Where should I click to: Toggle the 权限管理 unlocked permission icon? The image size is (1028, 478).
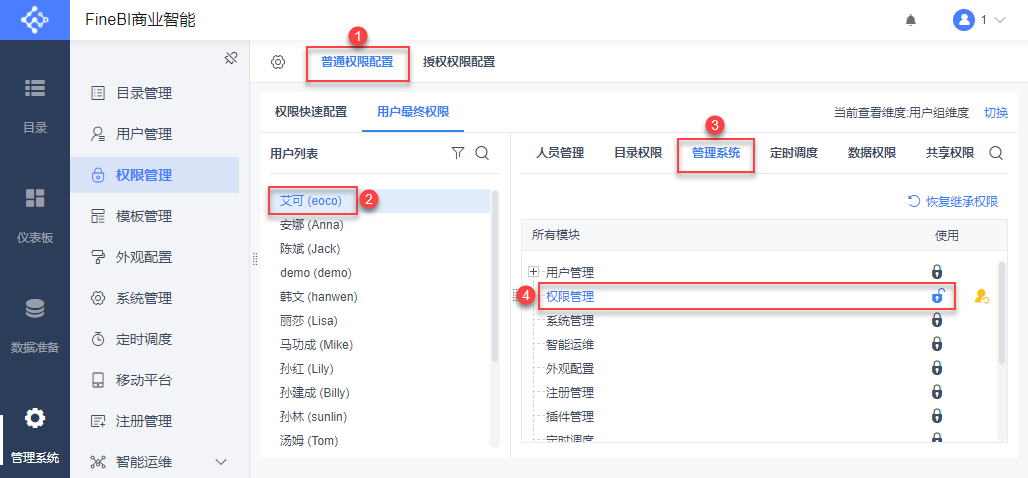click(938, 296)
